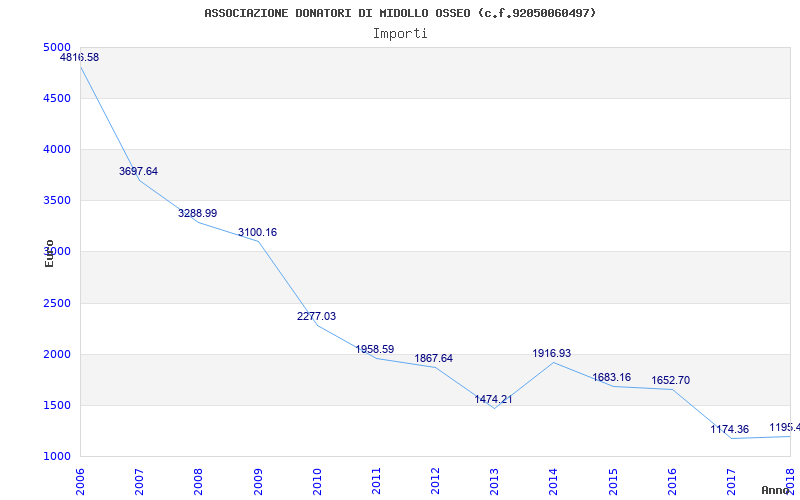Click the 2500 y-axis tick label
Screen dimensions: 800x500
point(57,304)
